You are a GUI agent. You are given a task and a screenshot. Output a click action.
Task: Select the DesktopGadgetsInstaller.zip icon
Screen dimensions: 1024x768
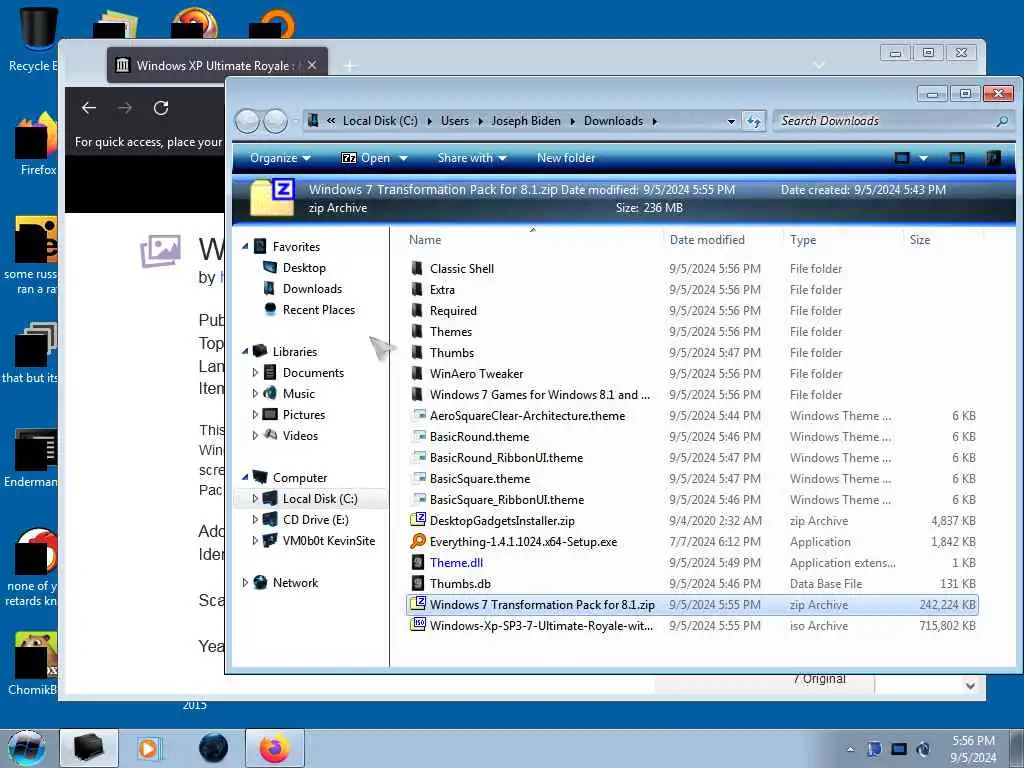418,520
